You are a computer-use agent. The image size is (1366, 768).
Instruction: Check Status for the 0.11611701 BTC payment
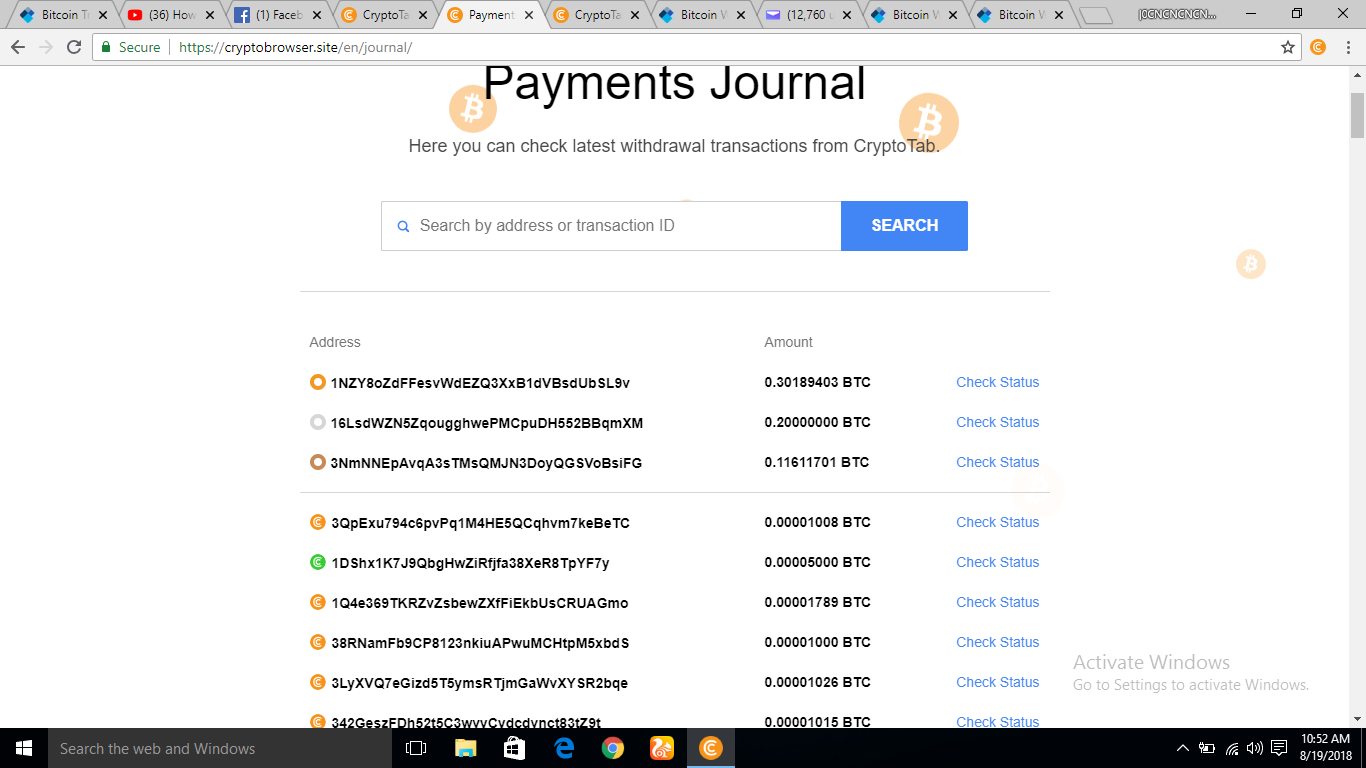click(997, 462)
